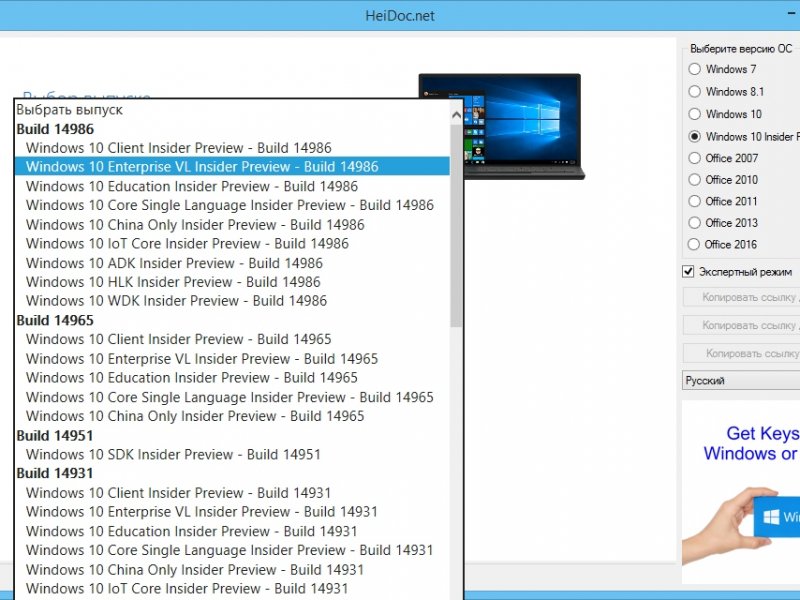Pick Core Single Language Build 14965
The width and height of the screenshot is (800, 600).
[x=232, y=397]
